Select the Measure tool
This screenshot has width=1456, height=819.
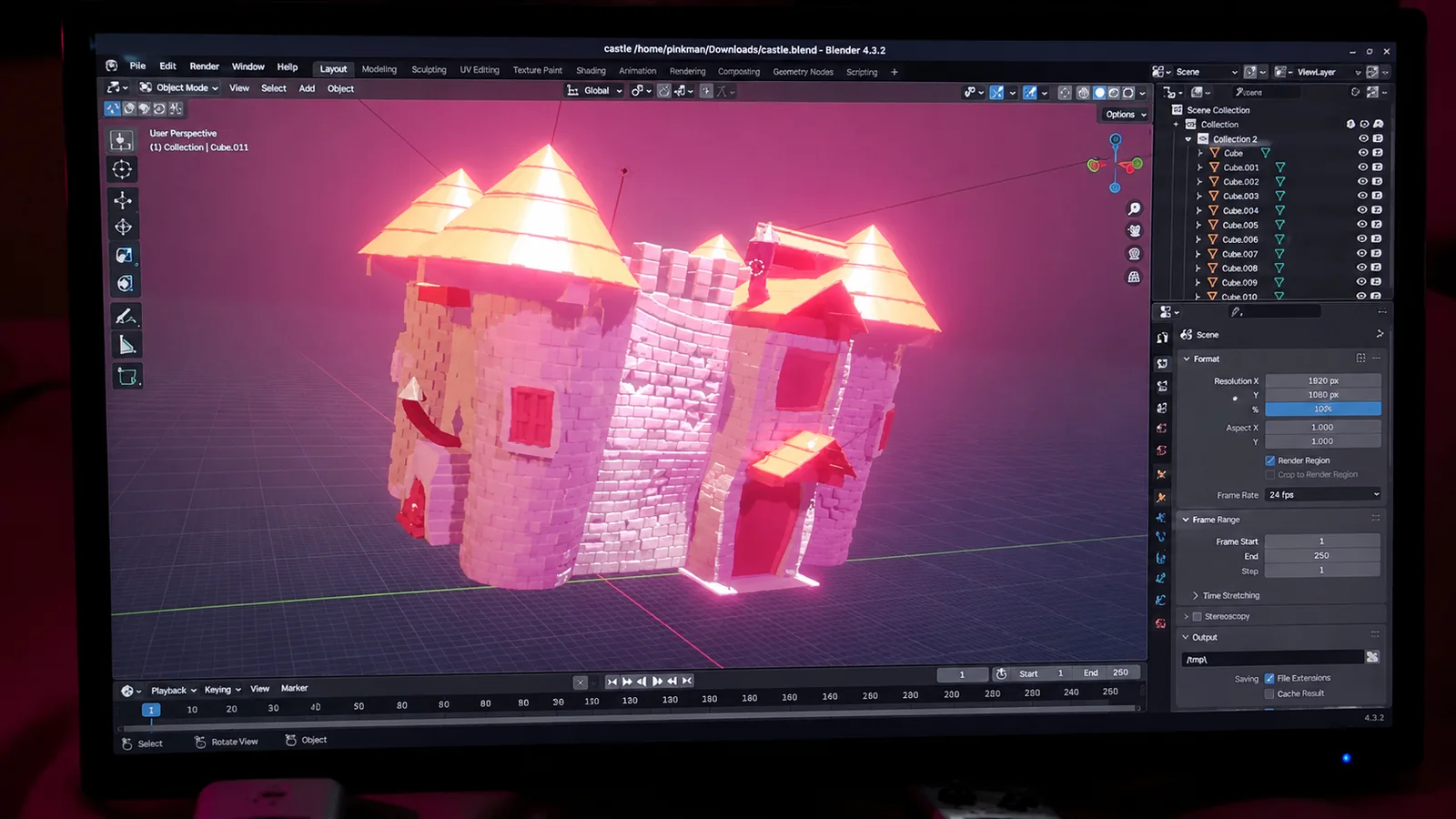[x=126, y=345]
